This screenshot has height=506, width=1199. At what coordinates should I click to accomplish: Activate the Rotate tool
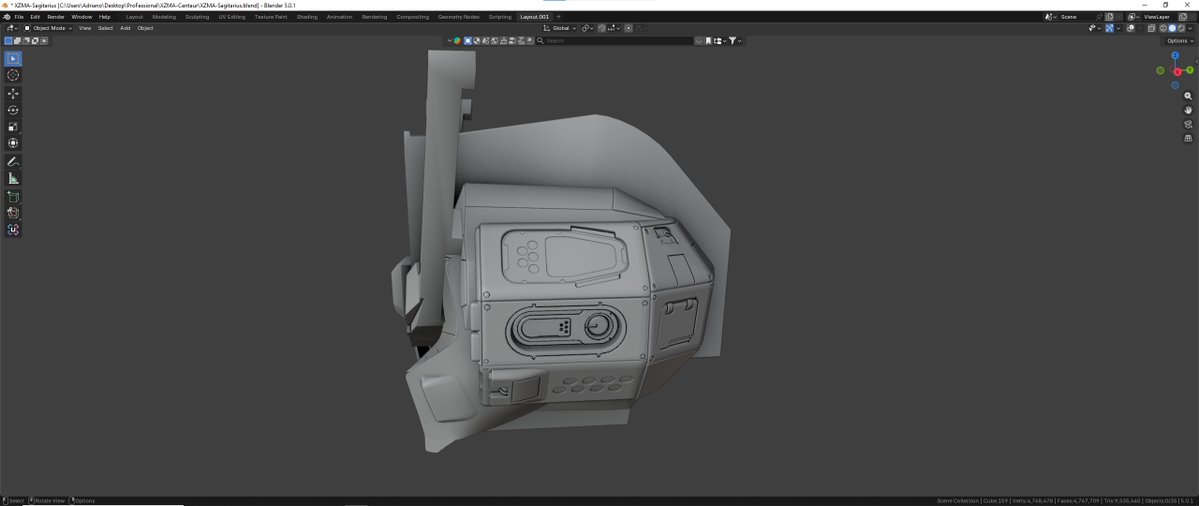13,110
